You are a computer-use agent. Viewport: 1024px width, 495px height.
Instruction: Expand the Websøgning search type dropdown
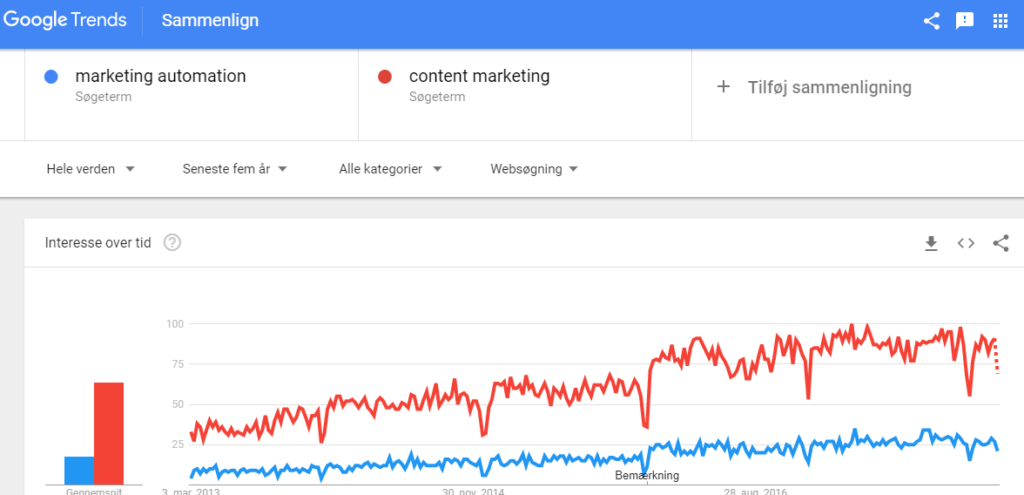534,169
